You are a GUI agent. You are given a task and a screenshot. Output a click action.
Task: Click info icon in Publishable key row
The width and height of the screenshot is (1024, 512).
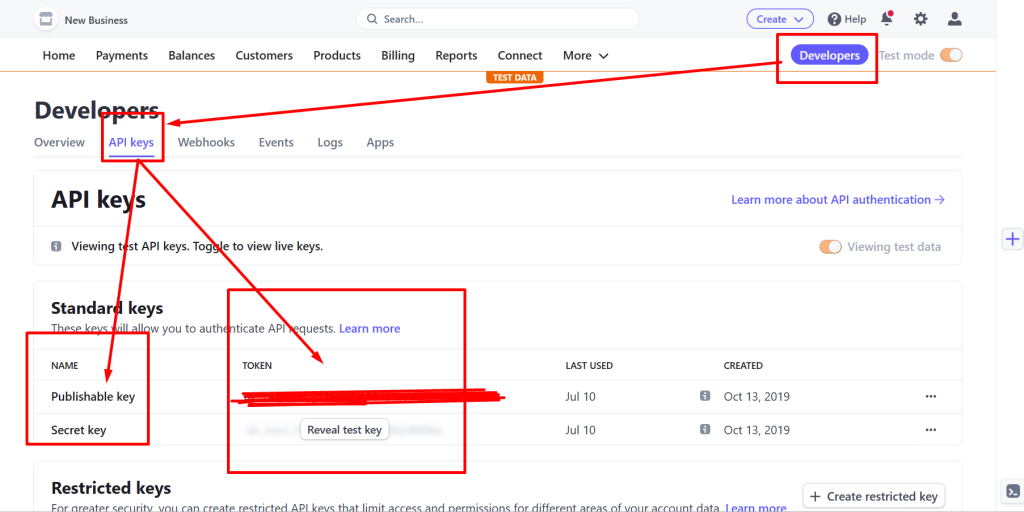pyautogui.click(x=705, y=396)
